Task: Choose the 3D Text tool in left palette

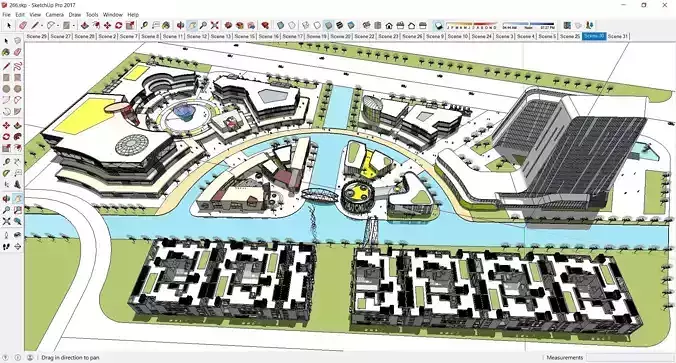Action: tap(17, 185)
